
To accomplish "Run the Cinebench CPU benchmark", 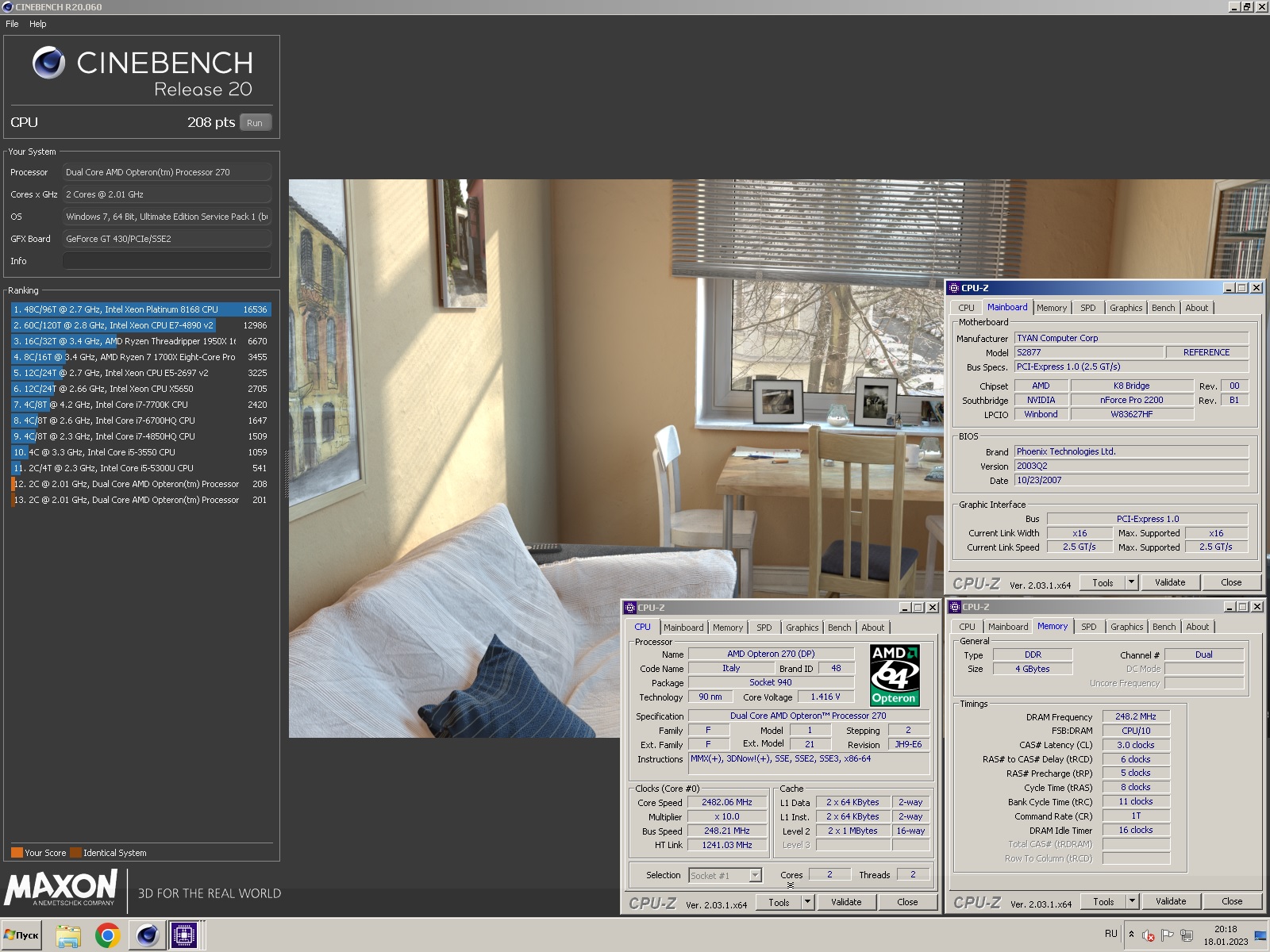I will point(255,123).
